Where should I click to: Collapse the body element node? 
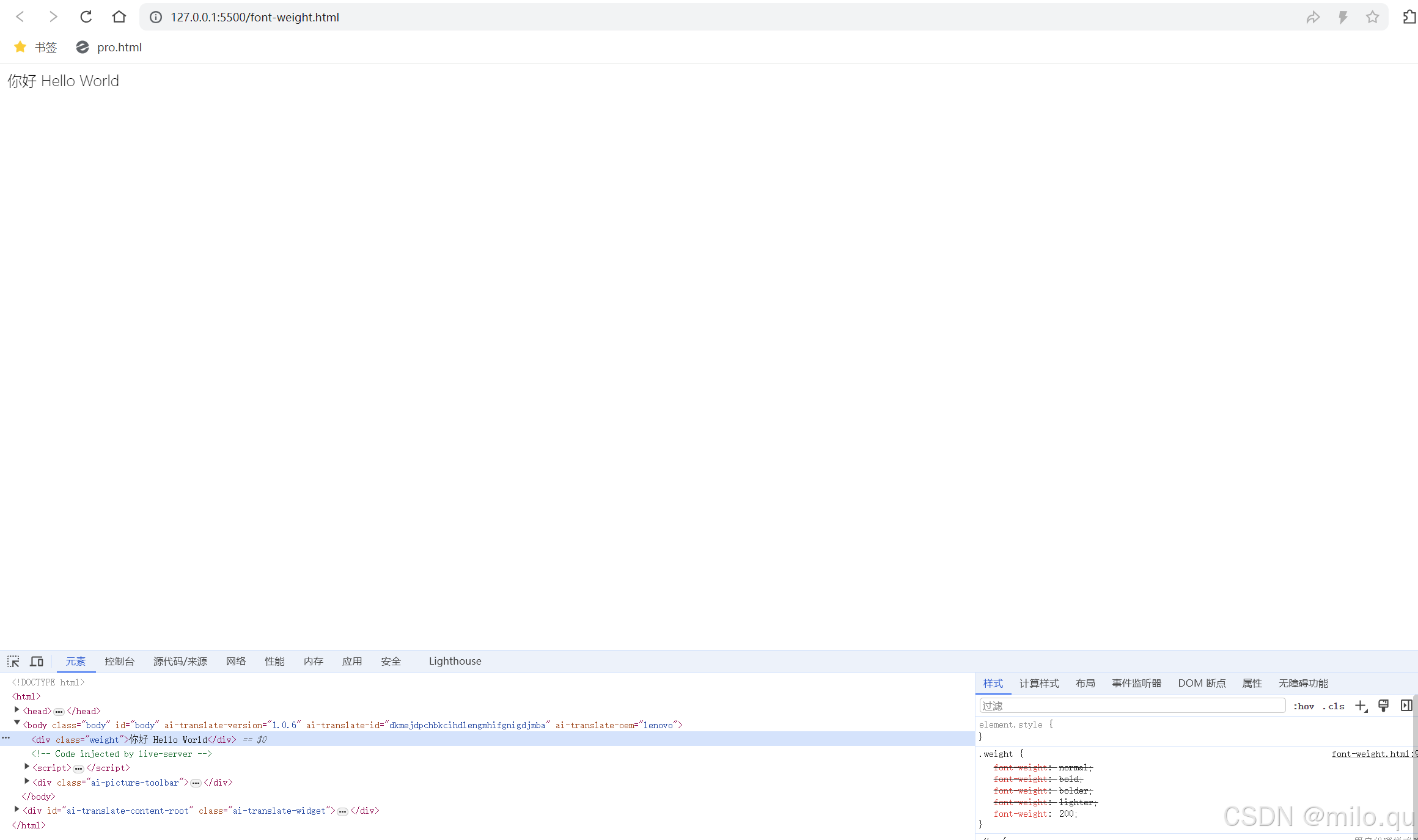[x=17, y=723]
